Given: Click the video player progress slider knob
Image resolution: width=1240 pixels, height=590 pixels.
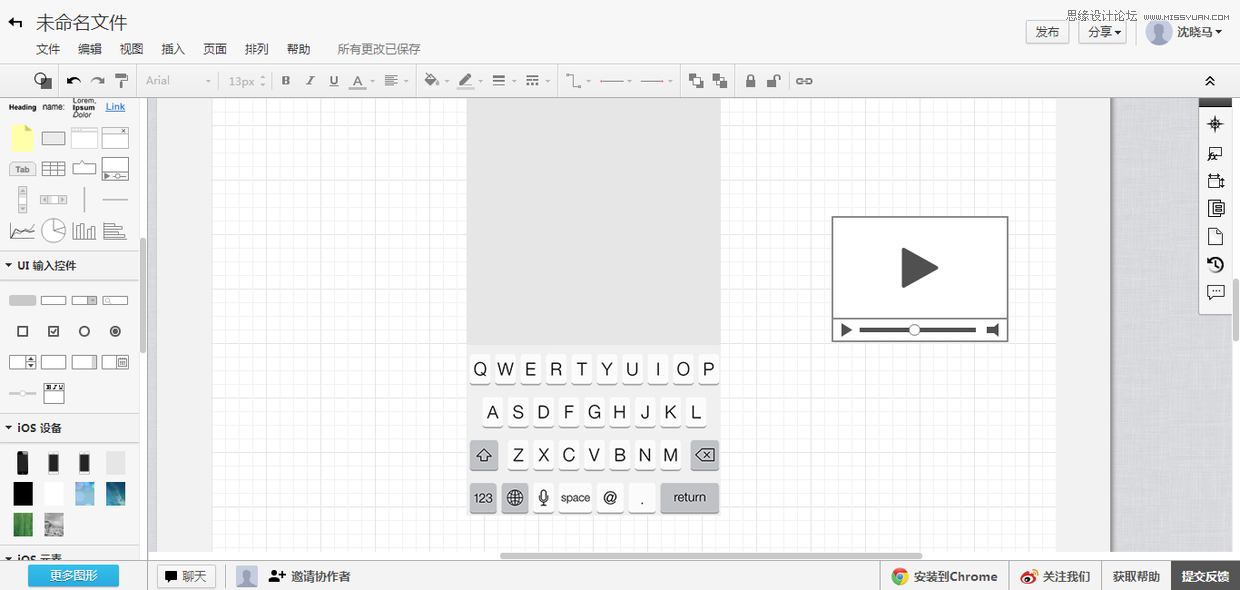Looking at the screenshot, I should (x=914, y=330).
